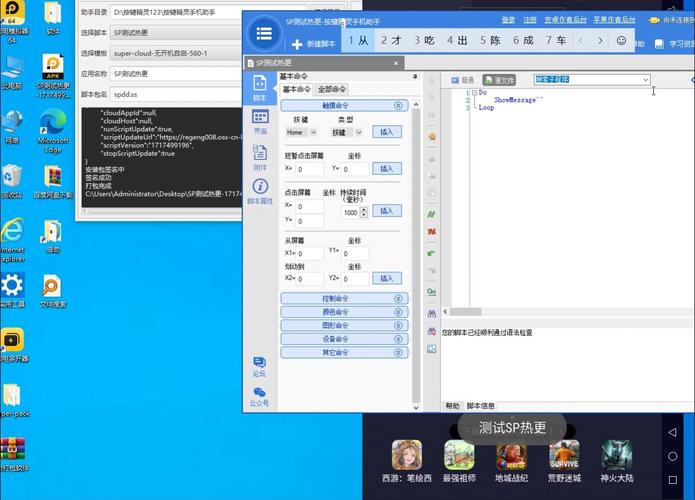Open the 公众号 WeChat icon

tap(259, 397)
